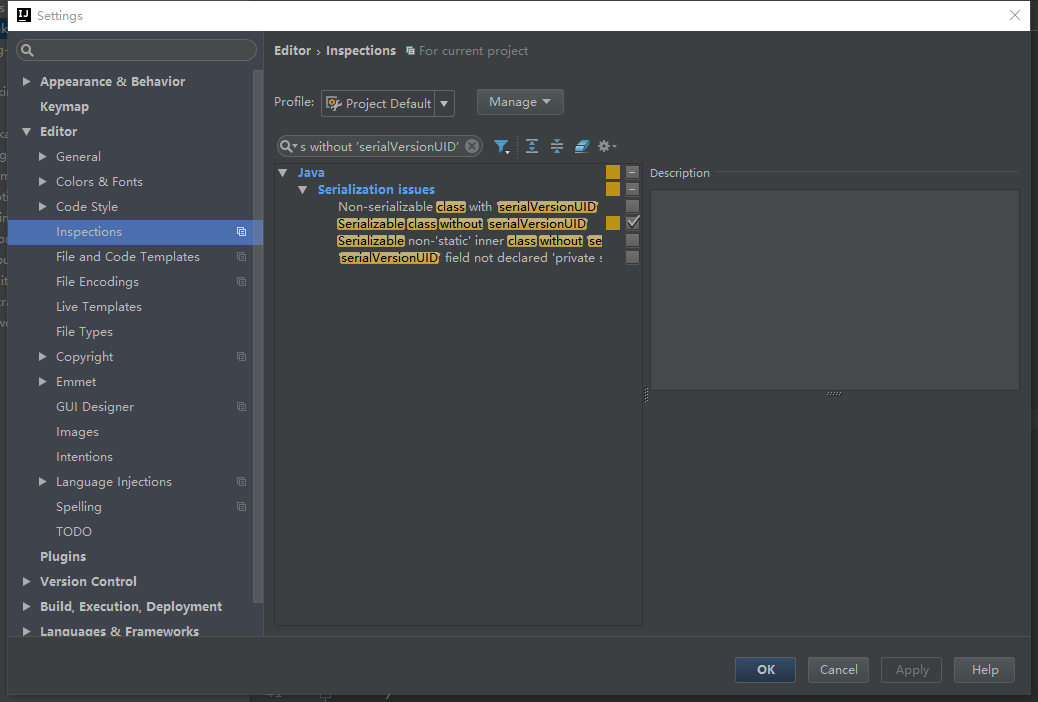The image size is (1038, 702).
Task: Toggle the Java group checkbox
Action: (x=632, y=172)
